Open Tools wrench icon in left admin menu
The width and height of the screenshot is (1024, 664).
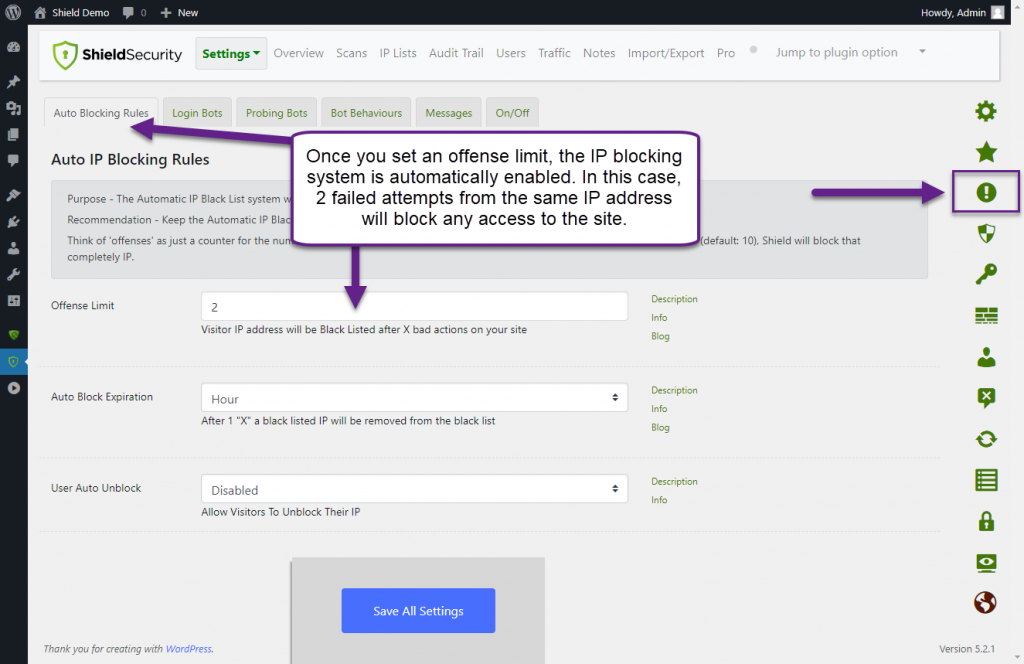(x=14, y=274)
